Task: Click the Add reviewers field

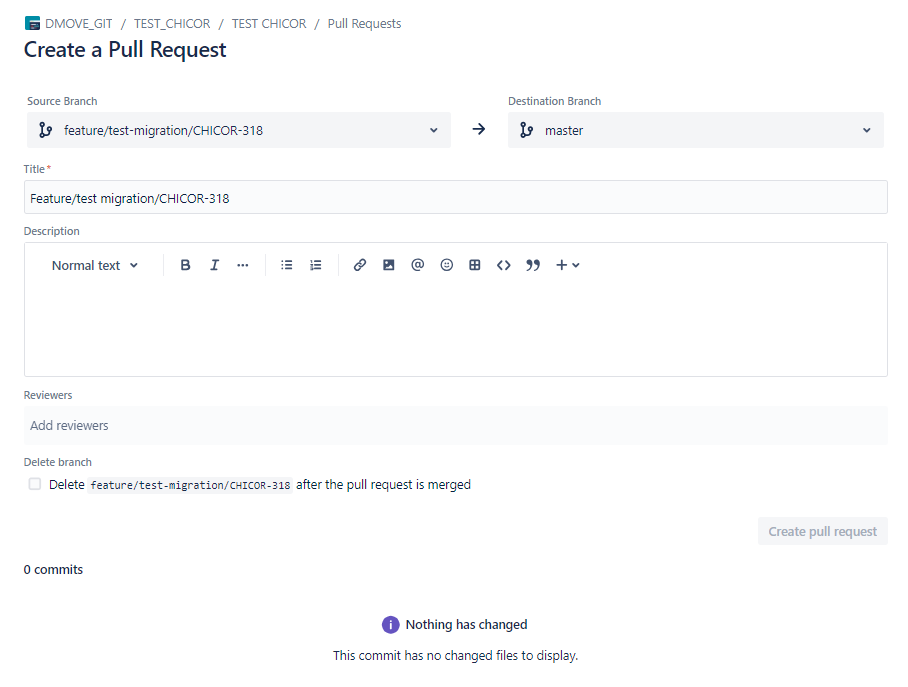Action: 455,425
